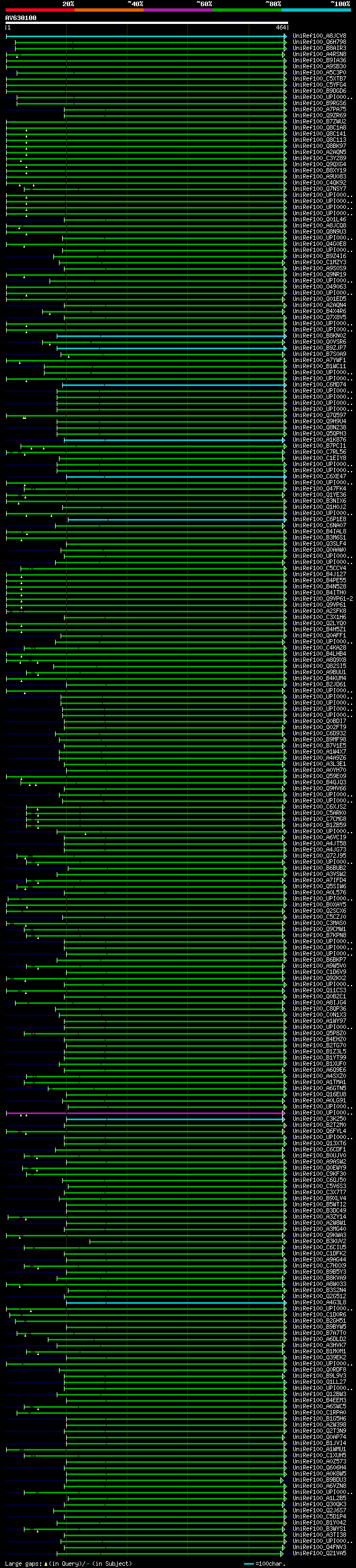The height and width of the screenshot is (1568, 356).
Task: Pick the UniRef100_Q47FK4 subject name
Action: (x=319, y=489)
